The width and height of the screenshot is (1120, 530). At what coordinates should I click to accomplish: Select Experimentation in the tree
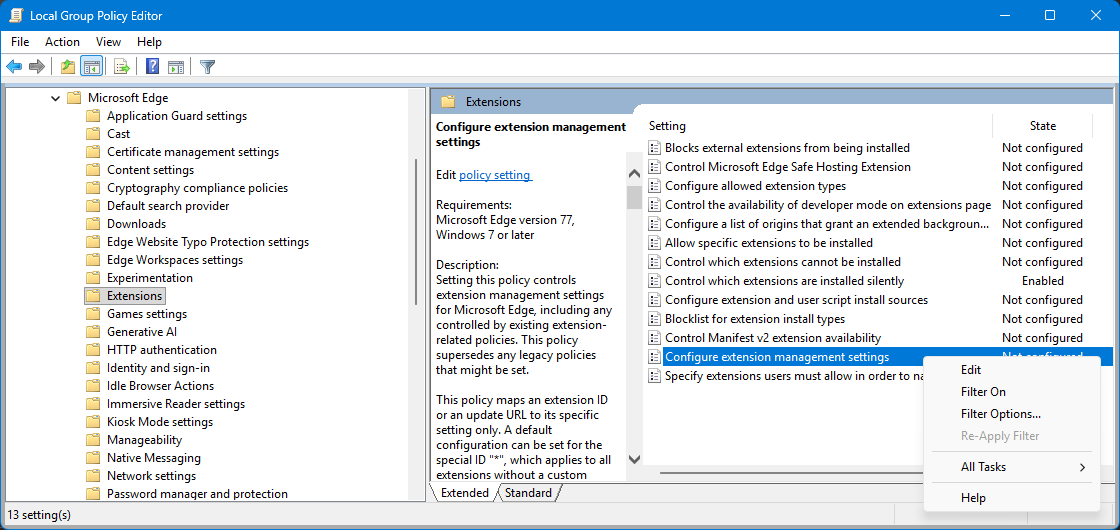(x=149, y=278)
